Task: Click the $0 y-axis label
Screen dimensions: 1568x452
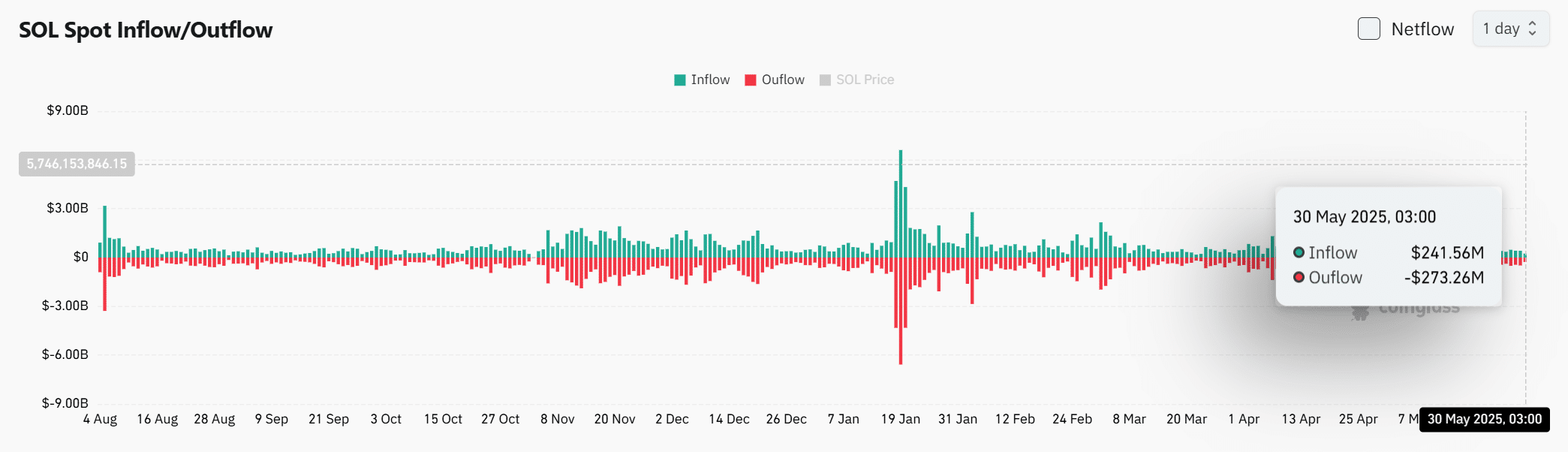Action: 81,257
